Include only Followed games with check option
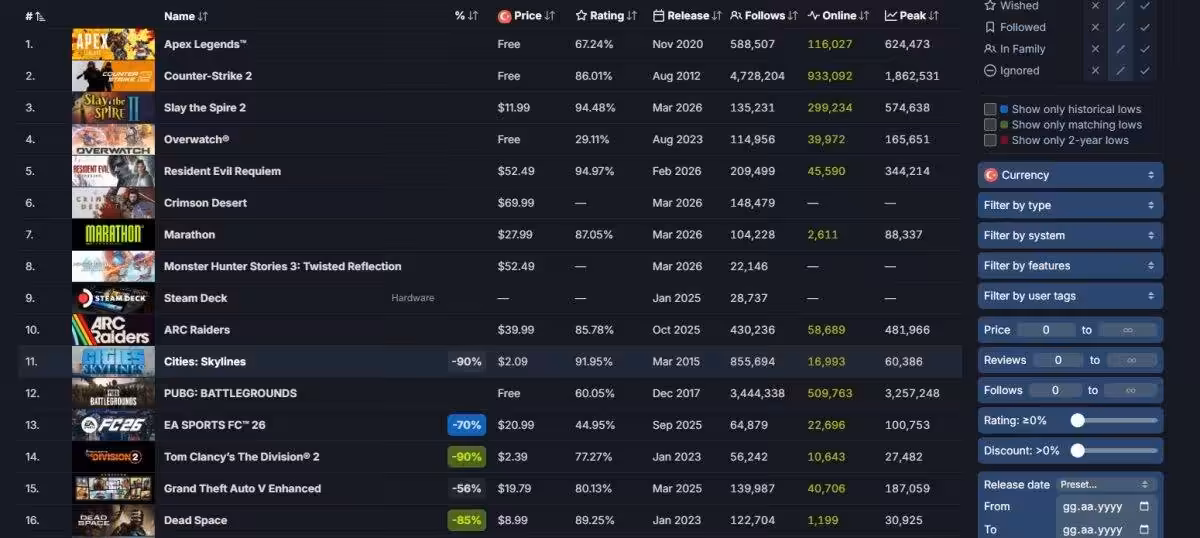1200x538 pixels. tap(1145, 27)
